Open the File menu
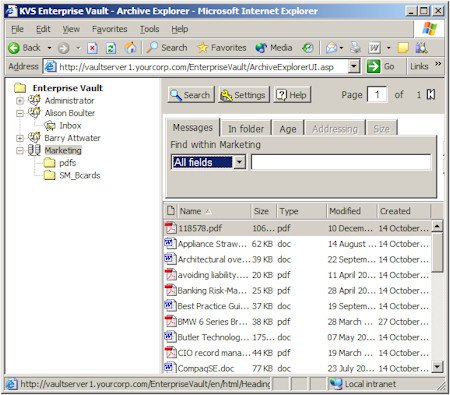450x395 pixels. pyautogui.click(x=17, y=29)
